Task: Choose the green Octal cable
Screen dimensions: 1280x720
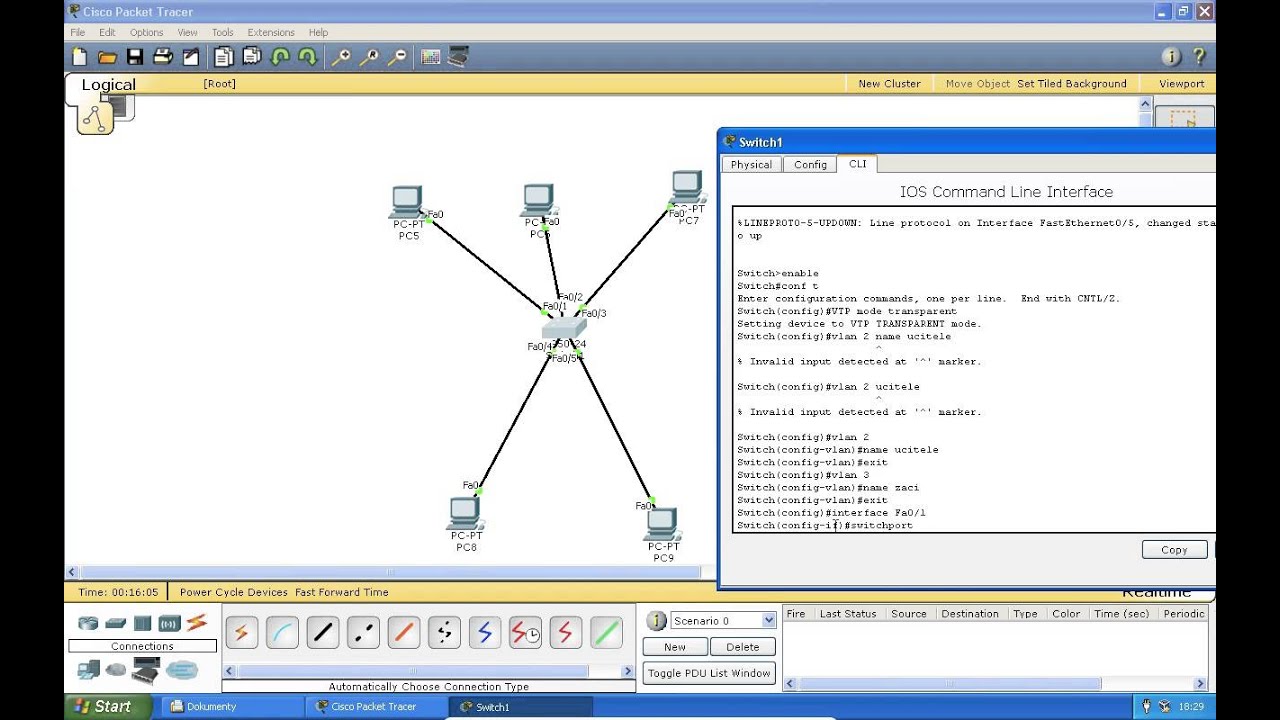Action: [x=607, y=632]
